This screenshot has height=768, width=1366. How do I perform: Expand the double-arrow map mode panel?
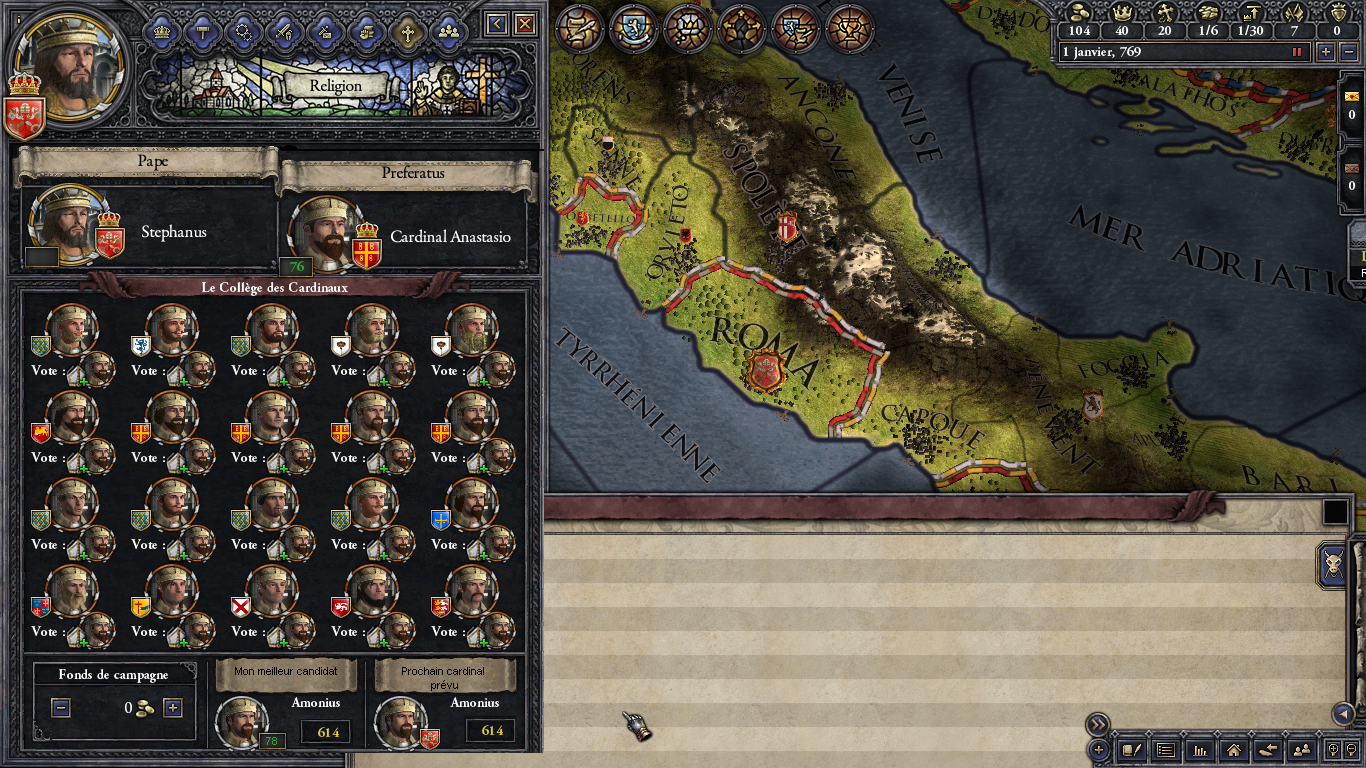click(1098, 724)
